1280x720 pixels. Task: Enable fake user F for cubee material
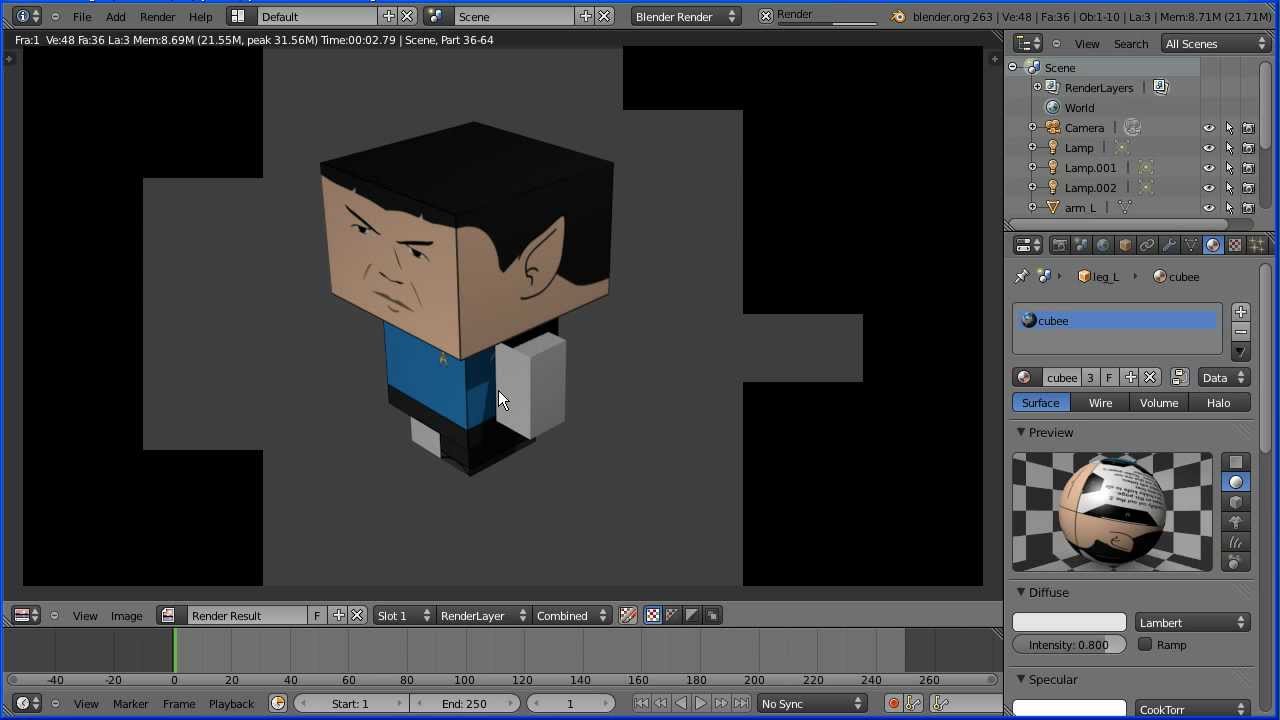tap(1109, 378)
